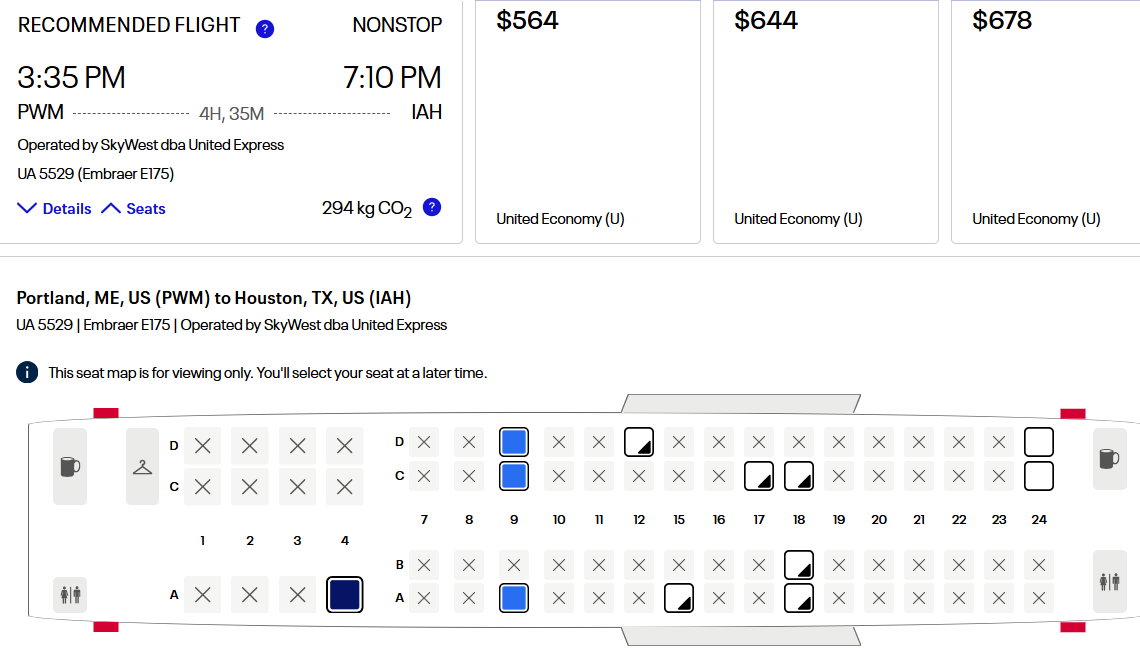Click the front galley cup icon
The width and height of the screenshot is (1140, 648).
70,466
